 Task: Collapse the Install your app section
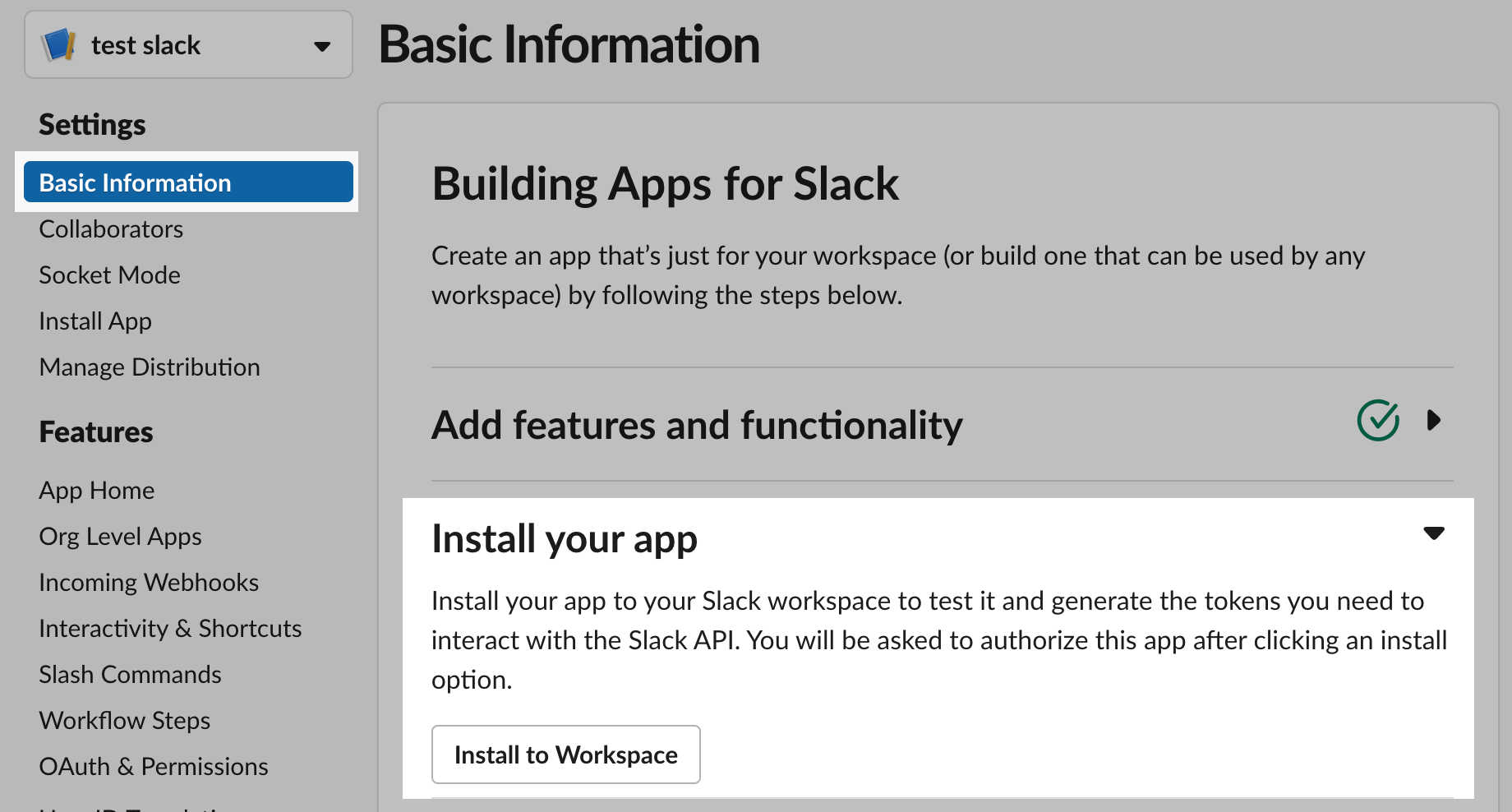click(1434, 533)
